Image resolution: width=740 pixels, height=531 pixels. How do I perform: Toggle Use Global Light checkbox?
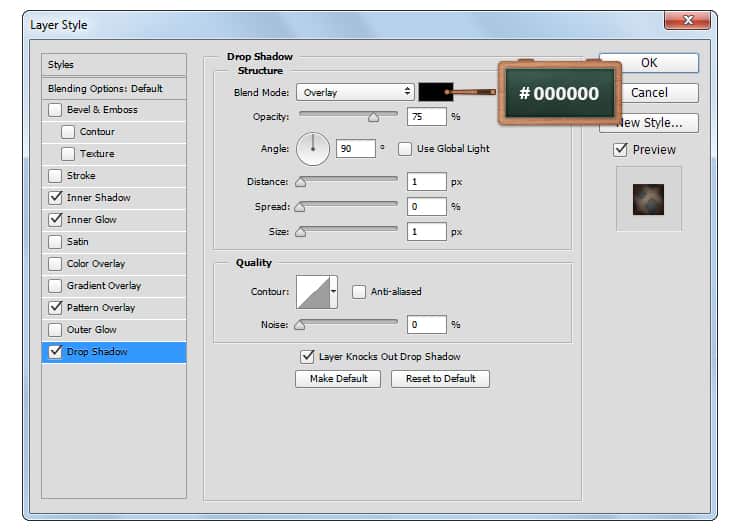[x=405, y=149]
